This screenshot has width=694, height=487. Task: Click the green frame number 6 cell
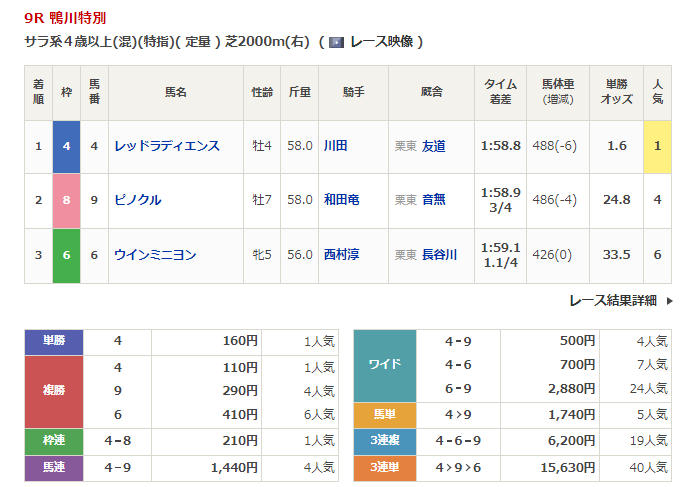click(66, 255)
